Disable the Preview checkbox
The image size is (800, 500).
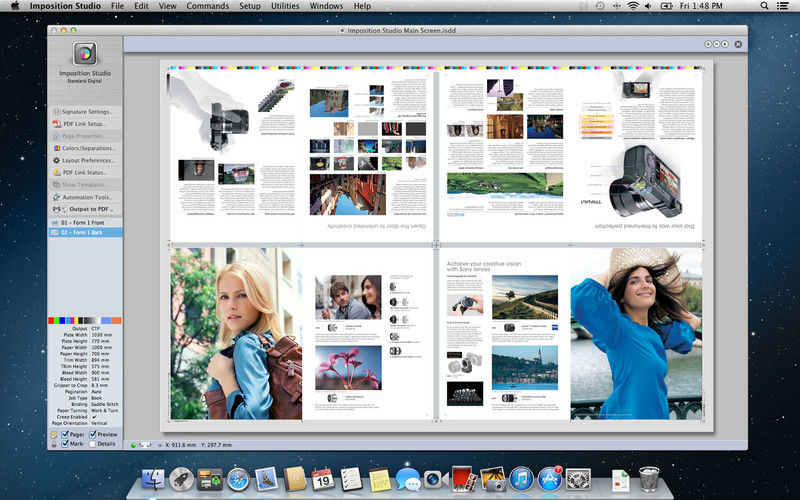92,434
